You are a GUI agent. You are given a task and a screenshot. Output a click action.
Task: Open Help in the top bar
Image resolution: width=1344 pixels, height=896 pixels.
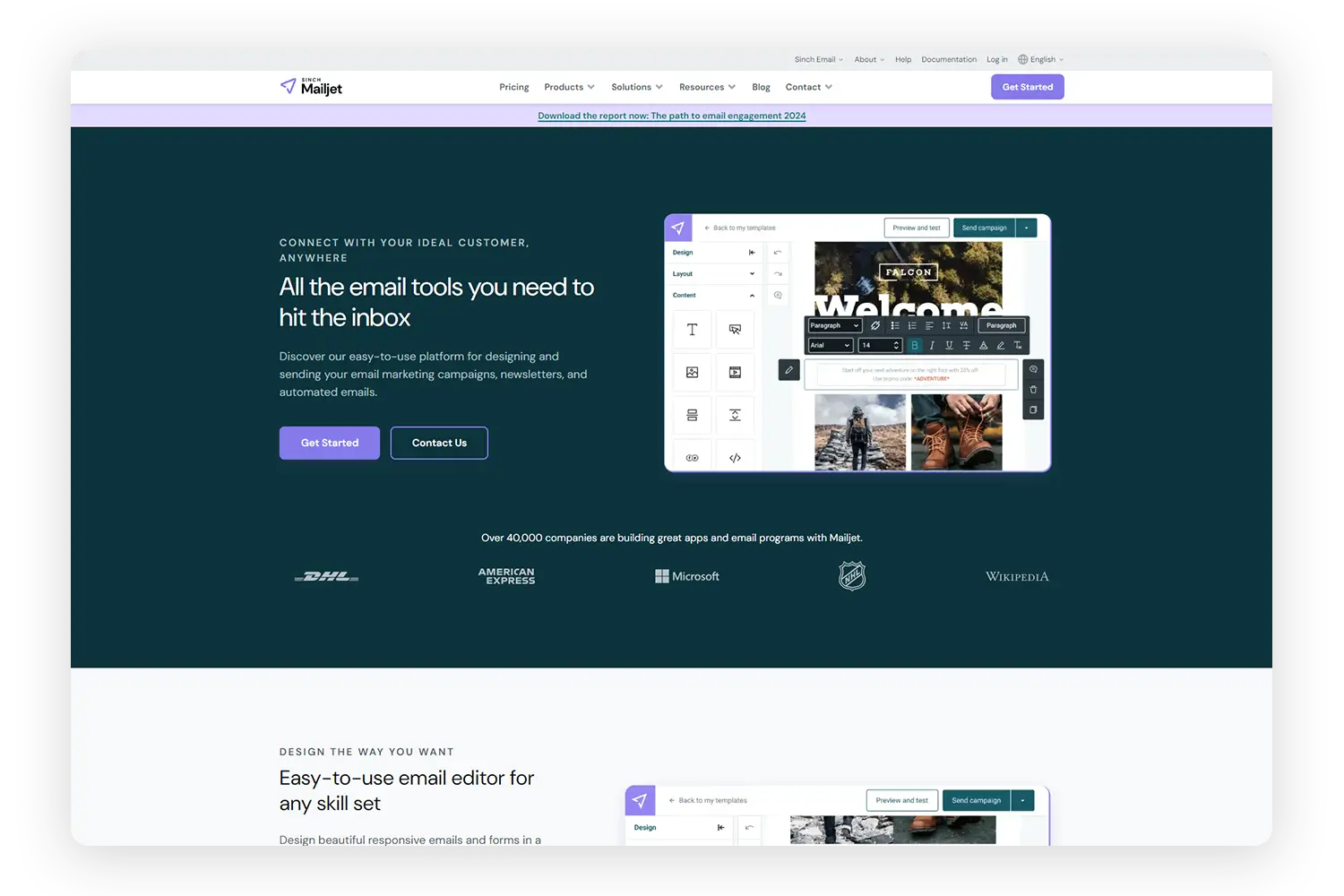[x=903, y=60]
